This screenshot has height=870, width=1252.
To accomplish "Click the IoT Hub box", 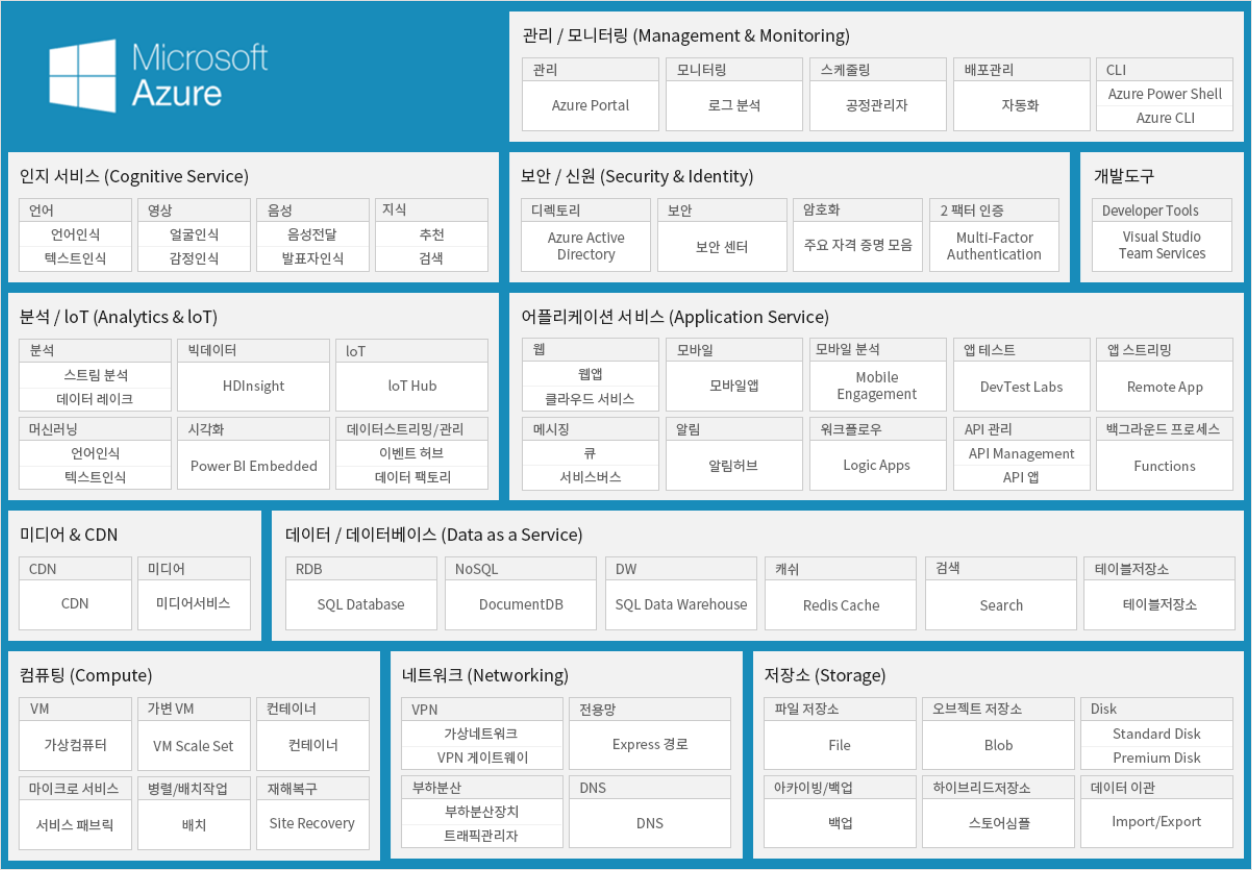I will pos(412,387).
